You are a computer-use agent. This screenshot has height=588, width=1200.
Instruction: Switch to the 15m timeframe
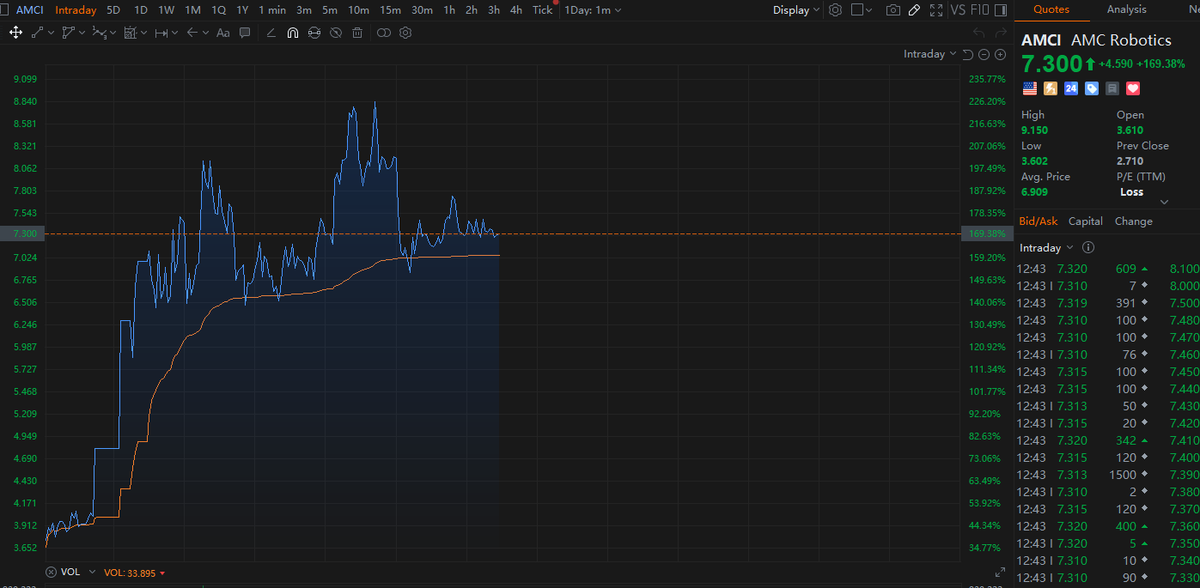click(391, 10)
